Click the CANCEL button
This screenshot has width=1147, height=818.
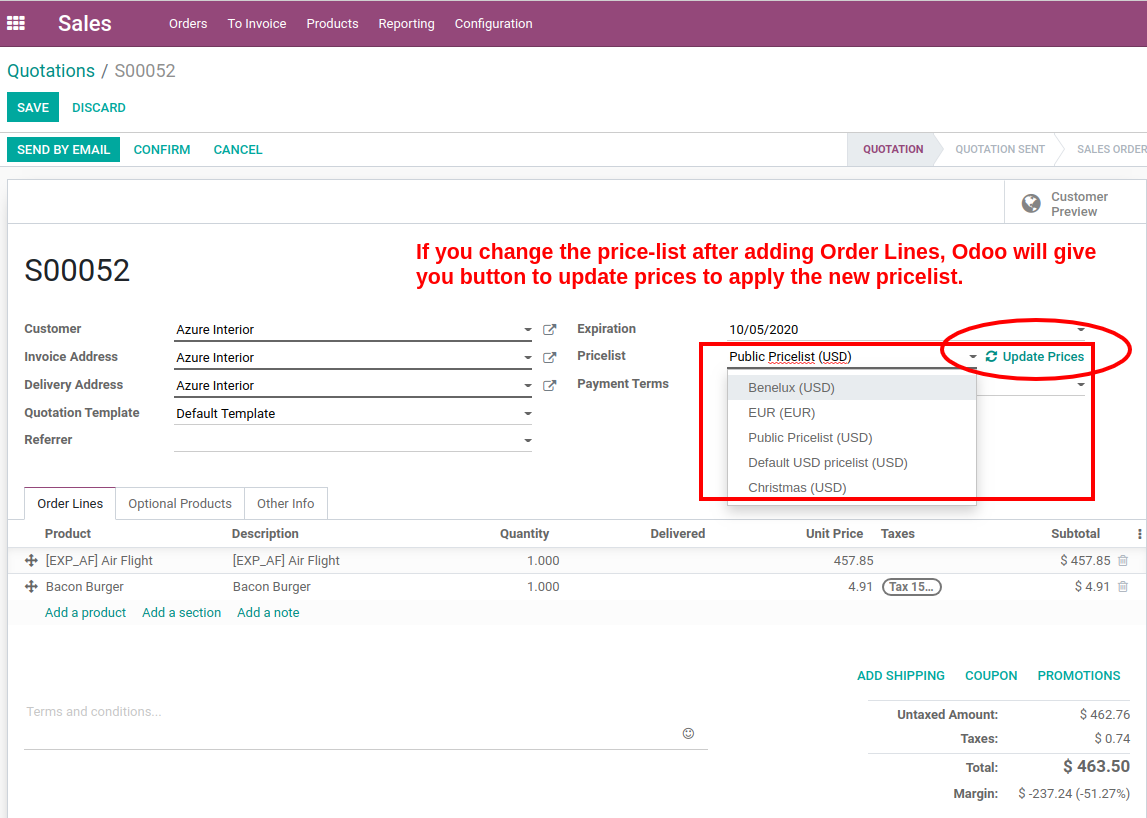tap(238, 149)
